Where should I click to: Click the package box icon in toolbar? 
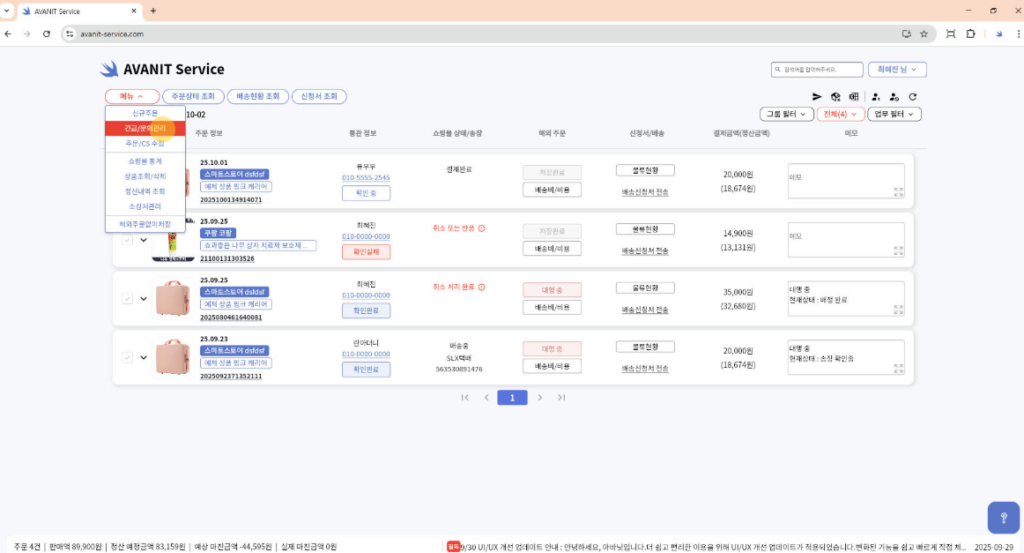[835, 97]
